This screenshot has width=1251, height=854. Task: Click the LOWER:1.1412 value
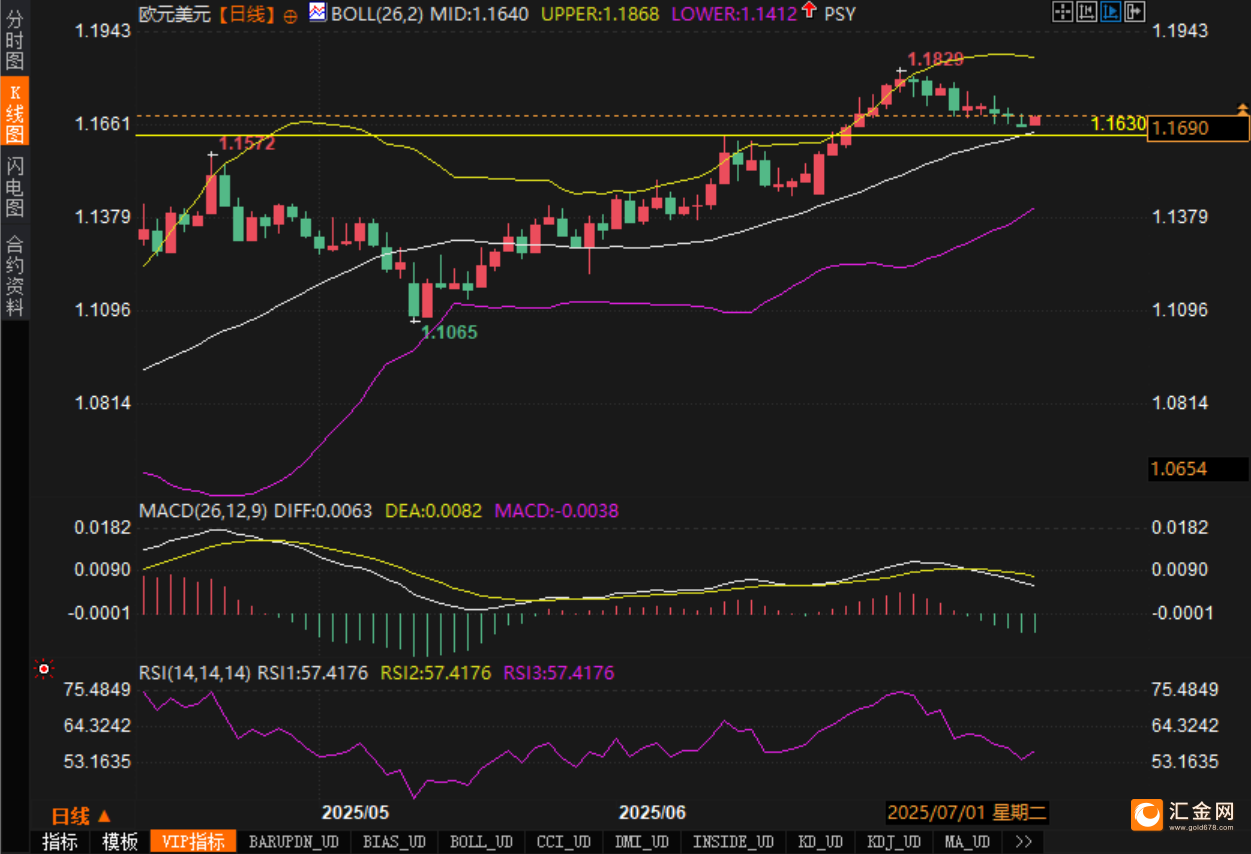[733, 14]
